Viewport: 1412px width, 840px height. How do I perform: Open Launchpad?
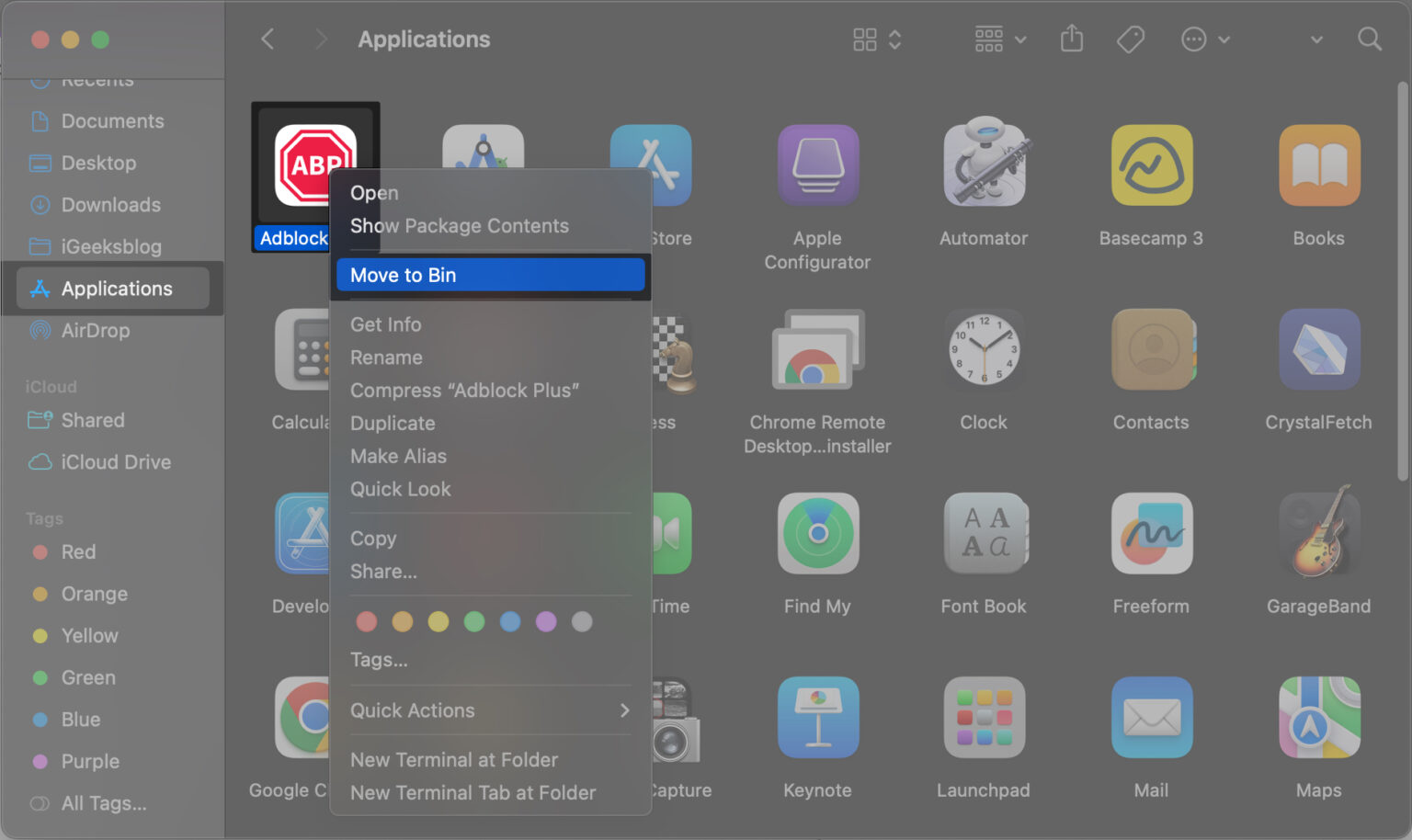(x=983, y=717)
